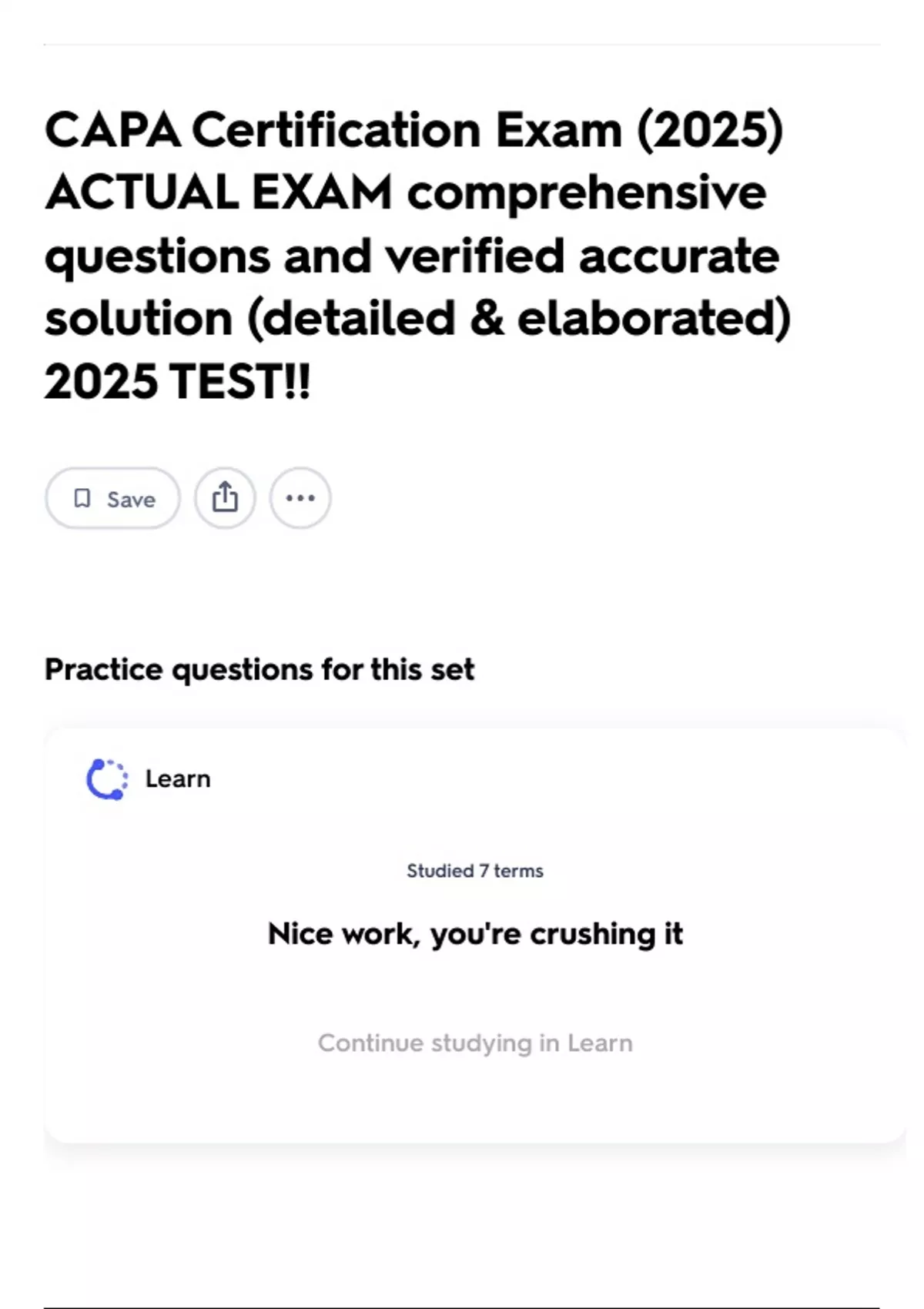
Task: Click the 'Practice questions for this set' heading
Action: 259,669
